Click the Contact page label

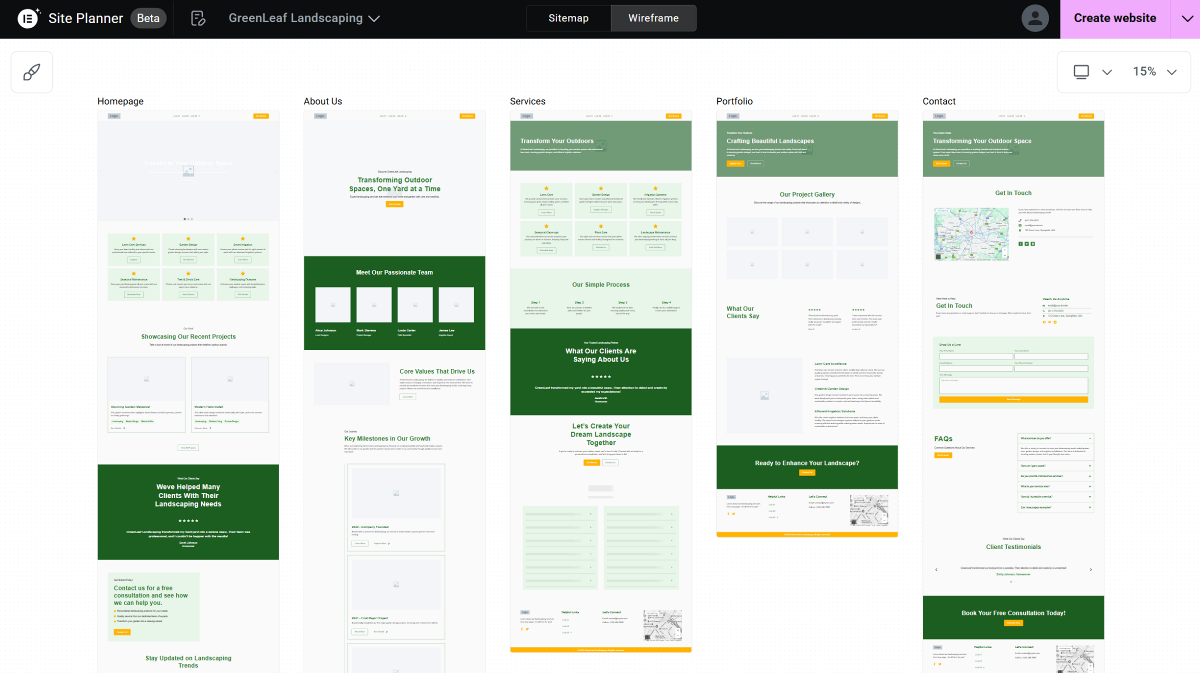click(x=939, y=101)
